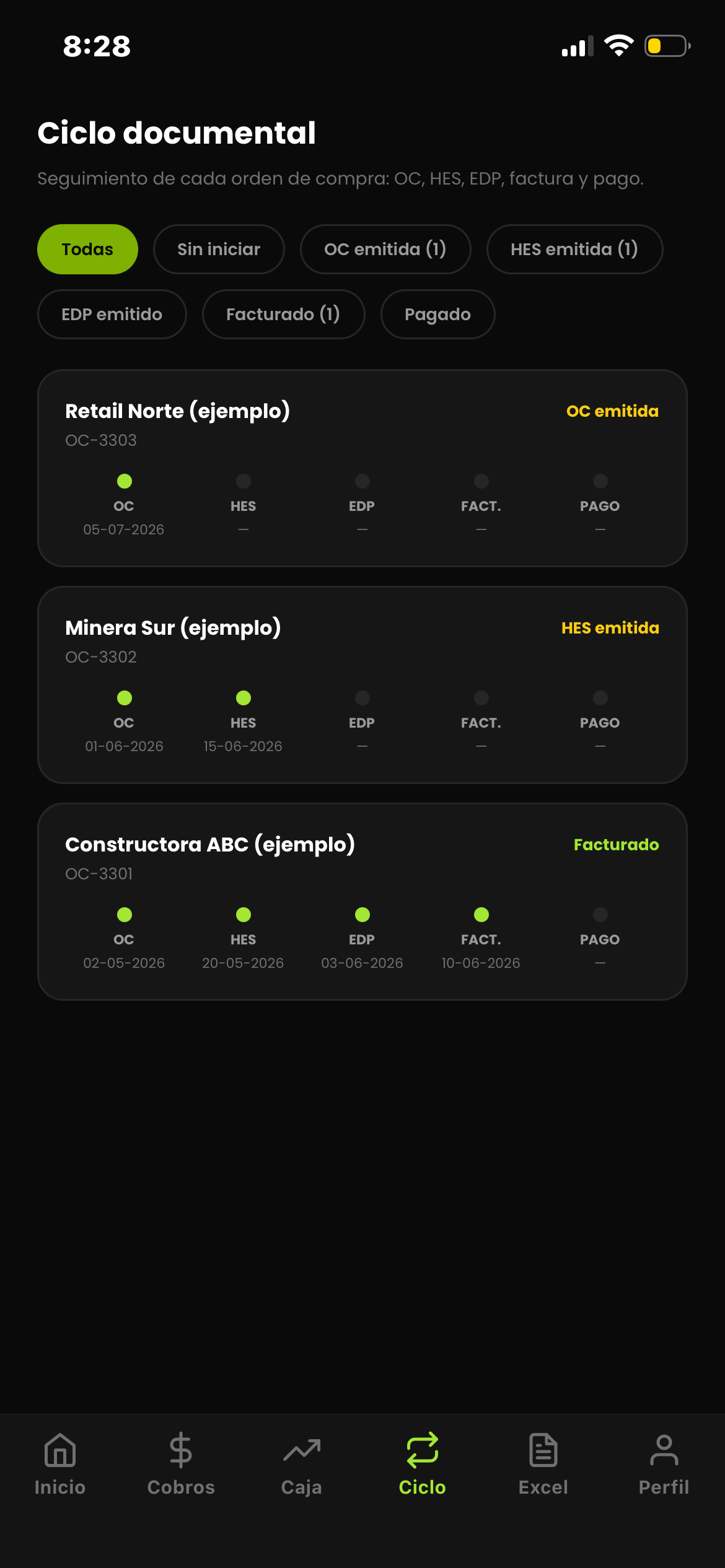The height and width of the screenshot is (1568, 725).
Task: Filter orders by Pagado
Action: pos(437,314)
